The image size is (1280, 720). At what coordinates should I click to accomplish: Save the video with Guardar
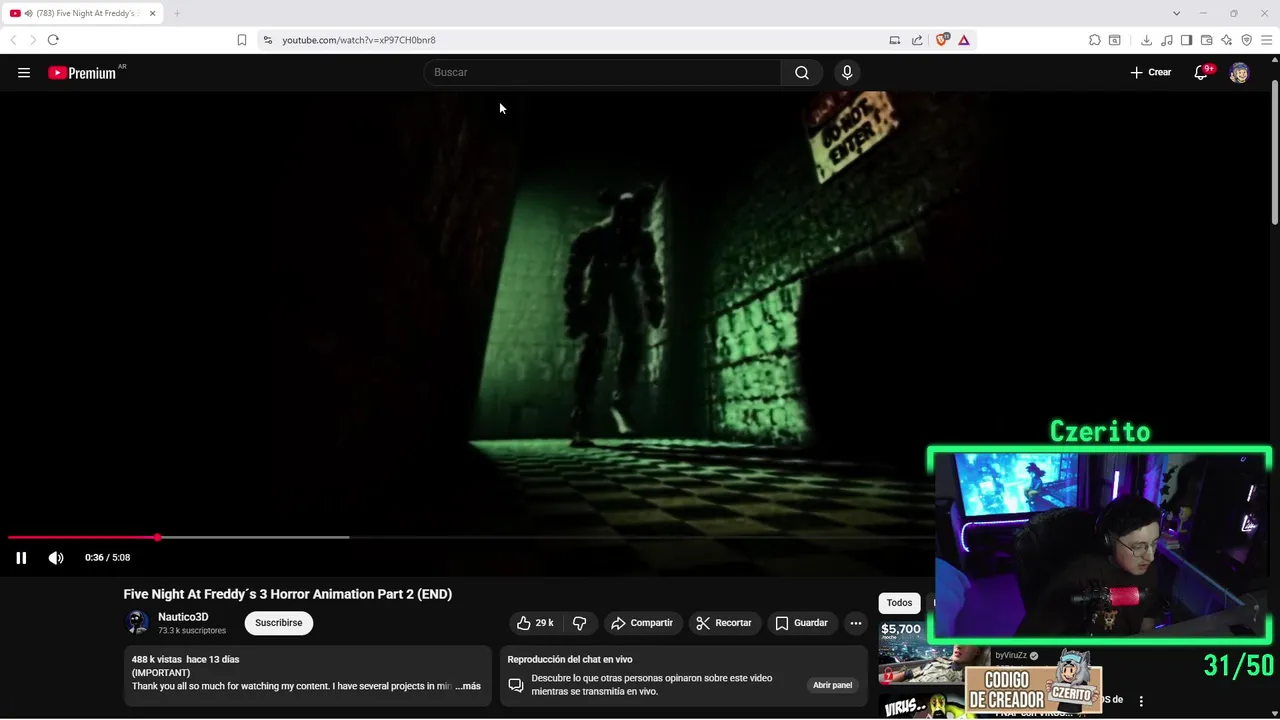(x=801, y=623)
